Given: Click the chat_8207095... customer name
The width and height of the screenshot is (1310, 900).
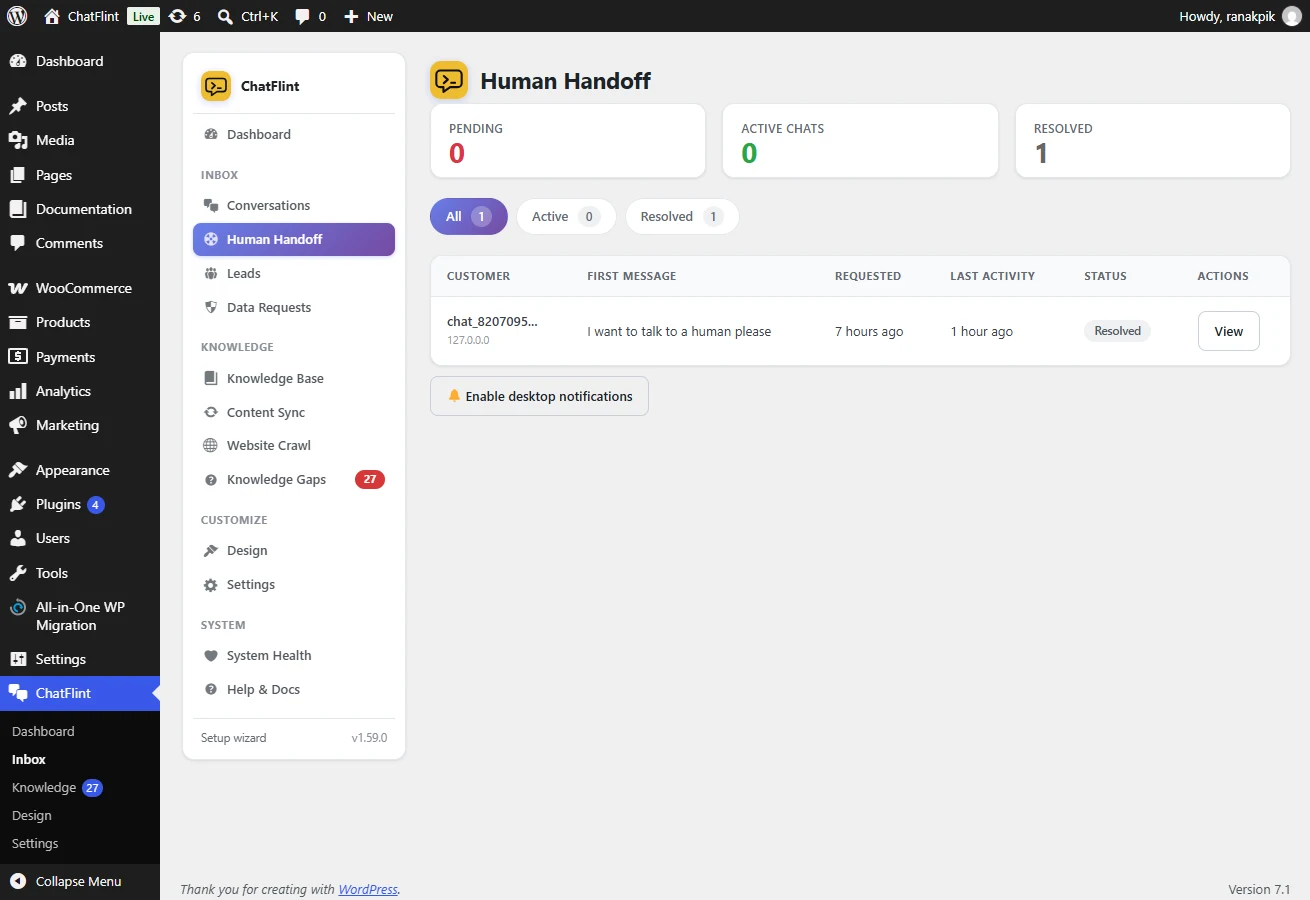Looking at the screenshot, I should (x=492, y=321).
